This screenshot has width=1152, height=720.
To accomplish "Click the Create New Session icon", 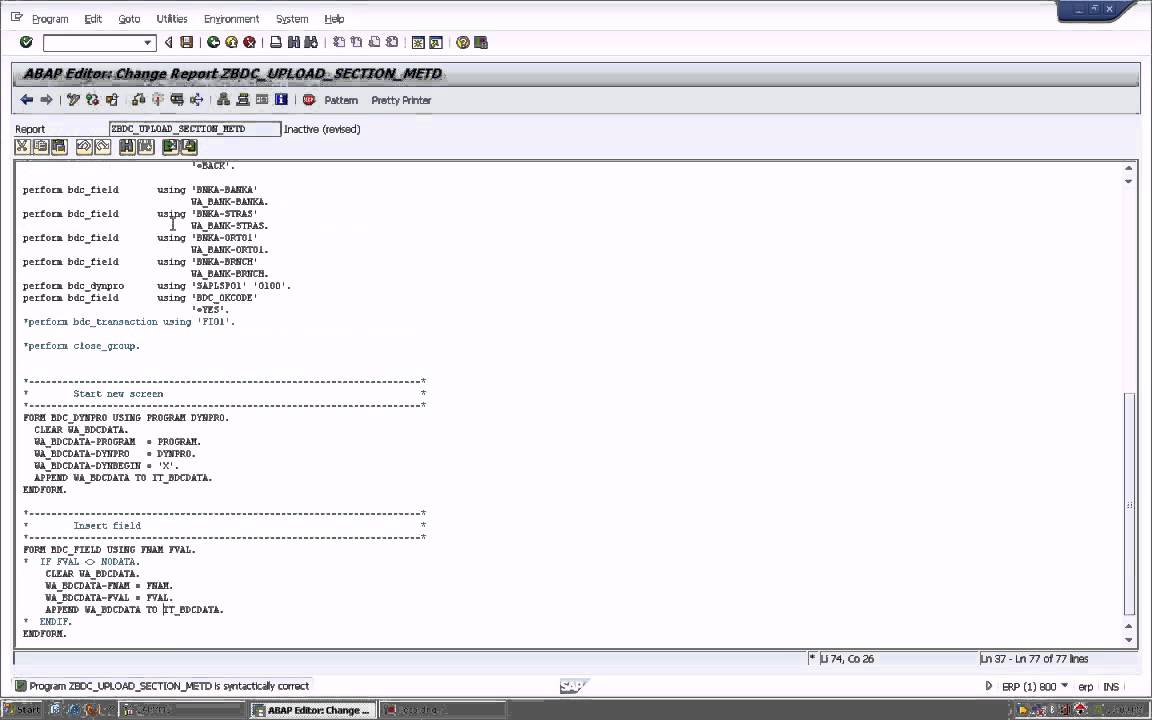I will 418,43.
